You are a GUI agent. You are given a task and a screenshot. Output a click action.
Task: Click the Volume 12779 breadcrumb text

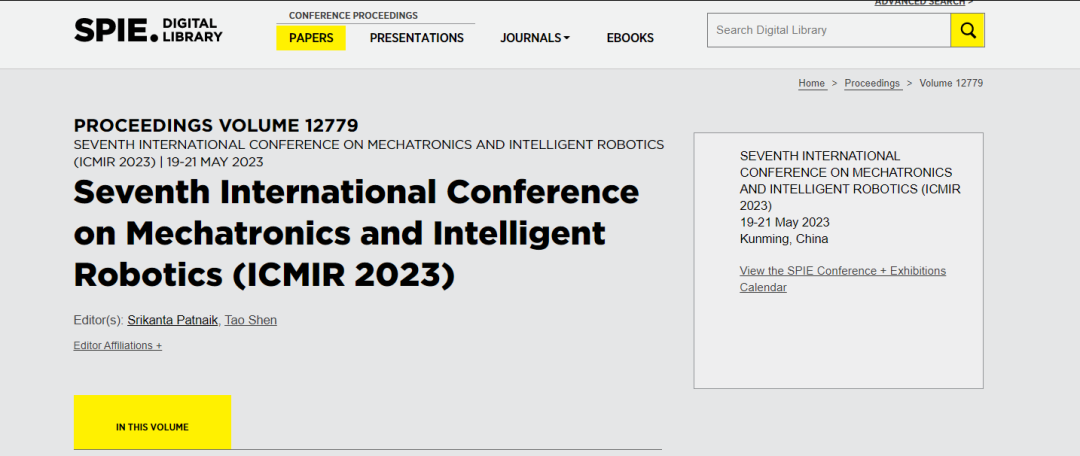click(x=951, y=83)
